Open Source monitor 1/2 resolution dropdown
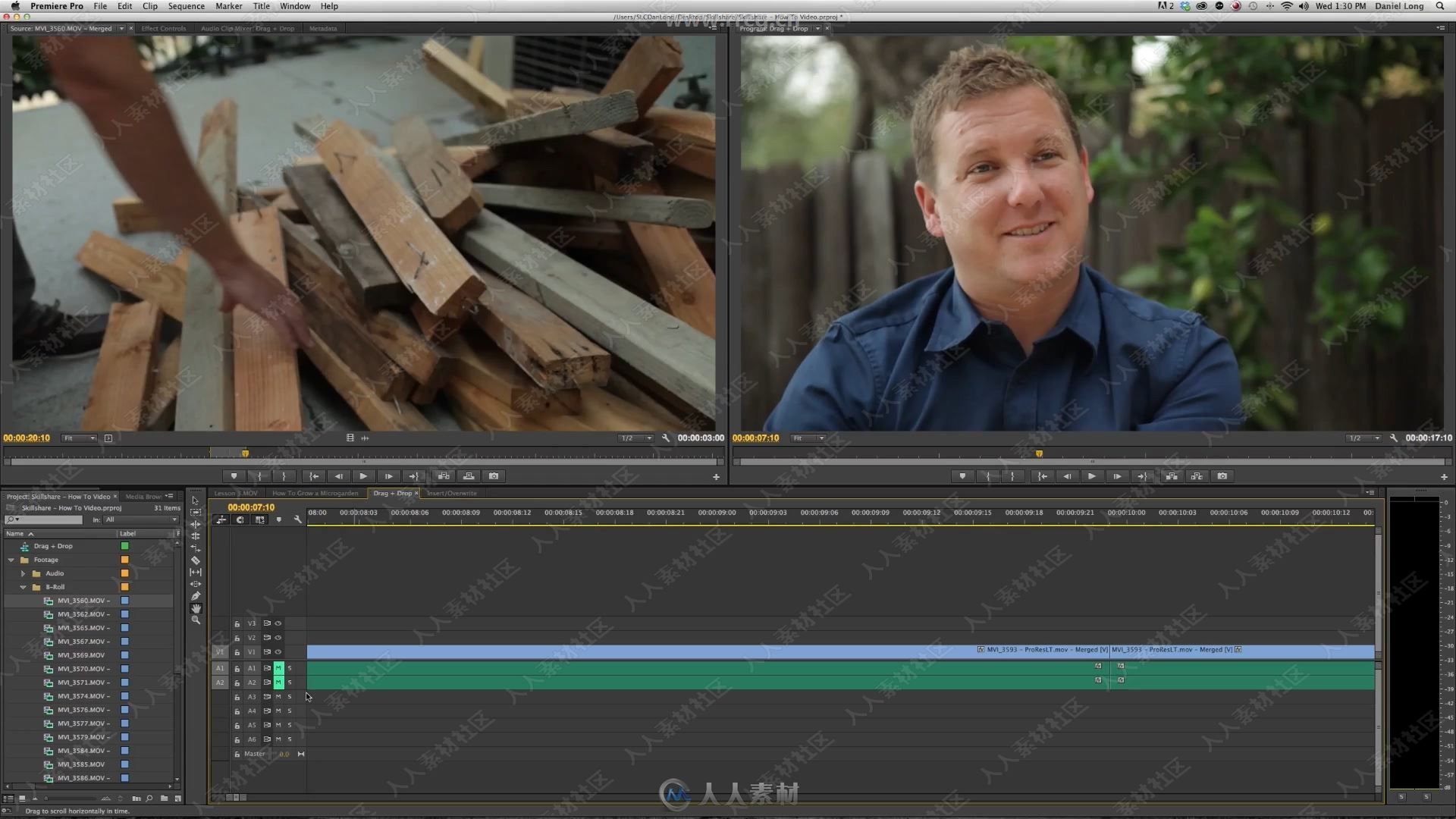1456x819 pixels. pyautogui.click(x=635, y=438)
